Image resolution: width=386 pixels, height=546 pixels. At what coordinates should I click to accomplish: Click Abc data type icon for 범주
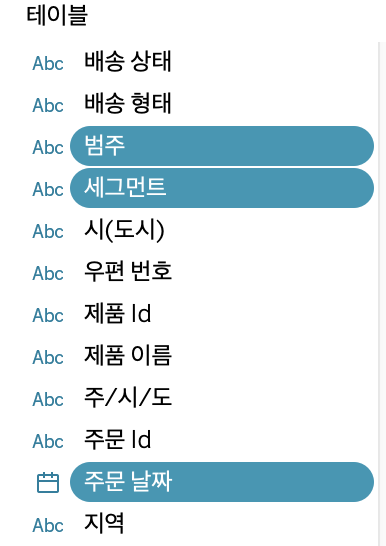pyautogui.click(x=48, y=148)
